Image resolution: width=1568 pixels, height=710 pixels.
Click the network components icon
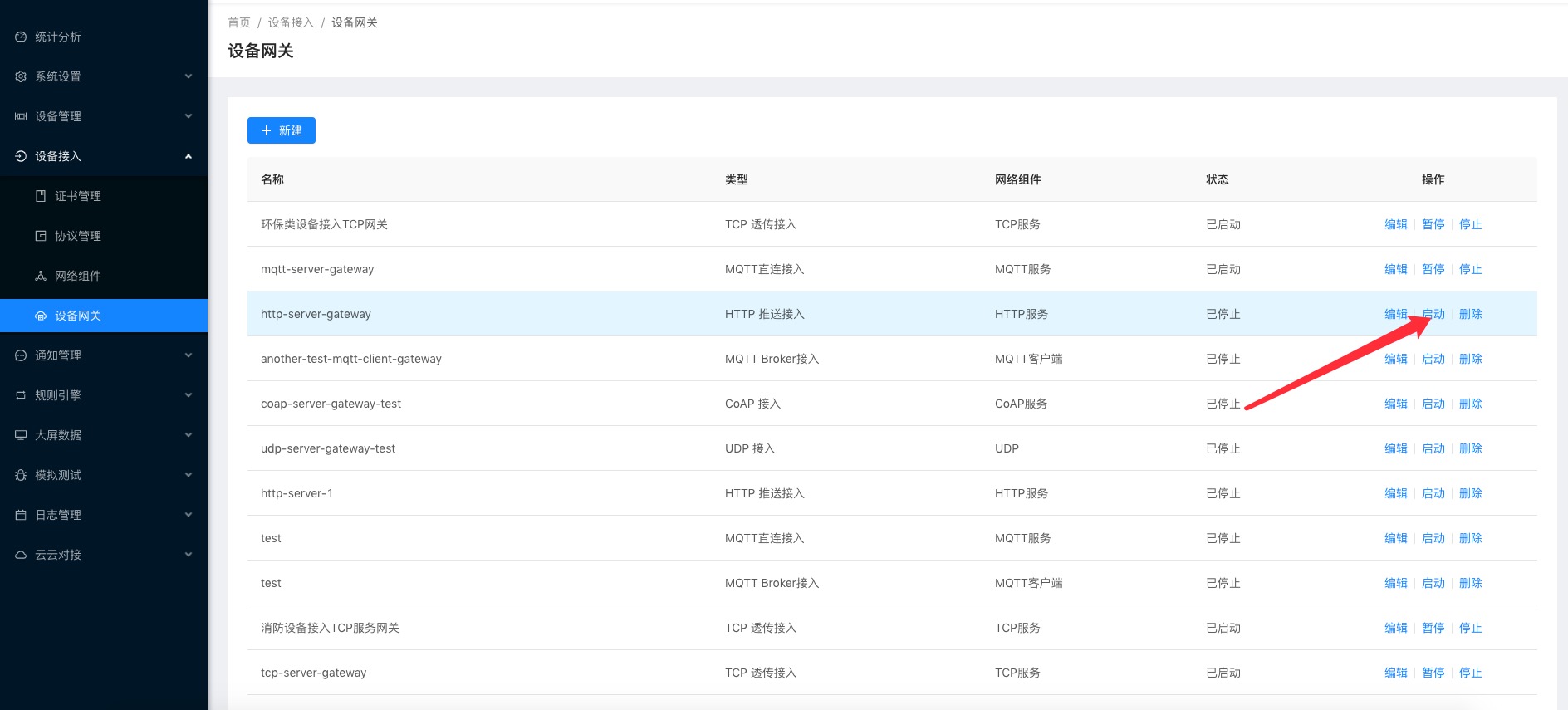click(41, 276)
